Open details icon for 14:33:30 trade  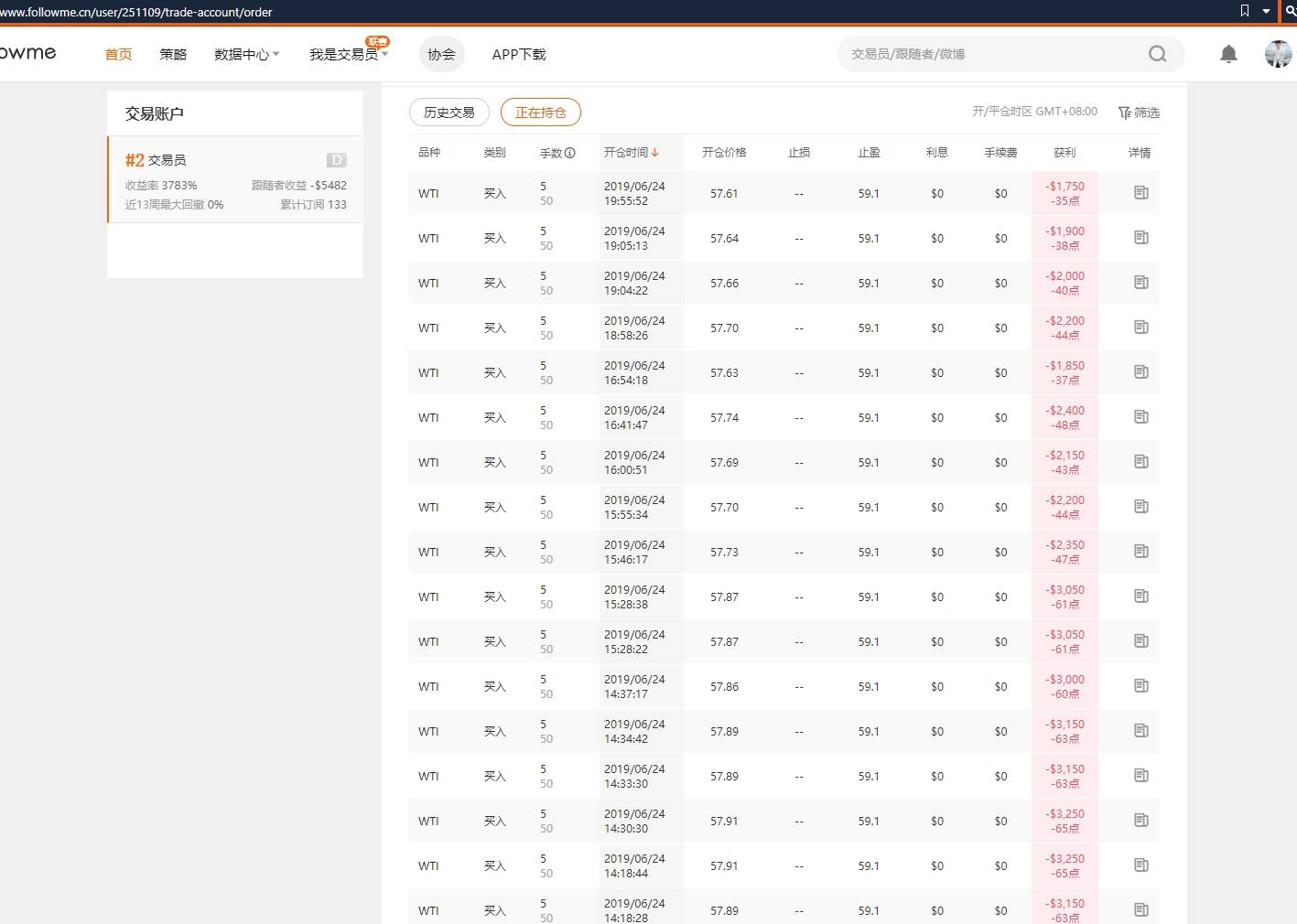pyautogui.click(x=1140, y=776)
